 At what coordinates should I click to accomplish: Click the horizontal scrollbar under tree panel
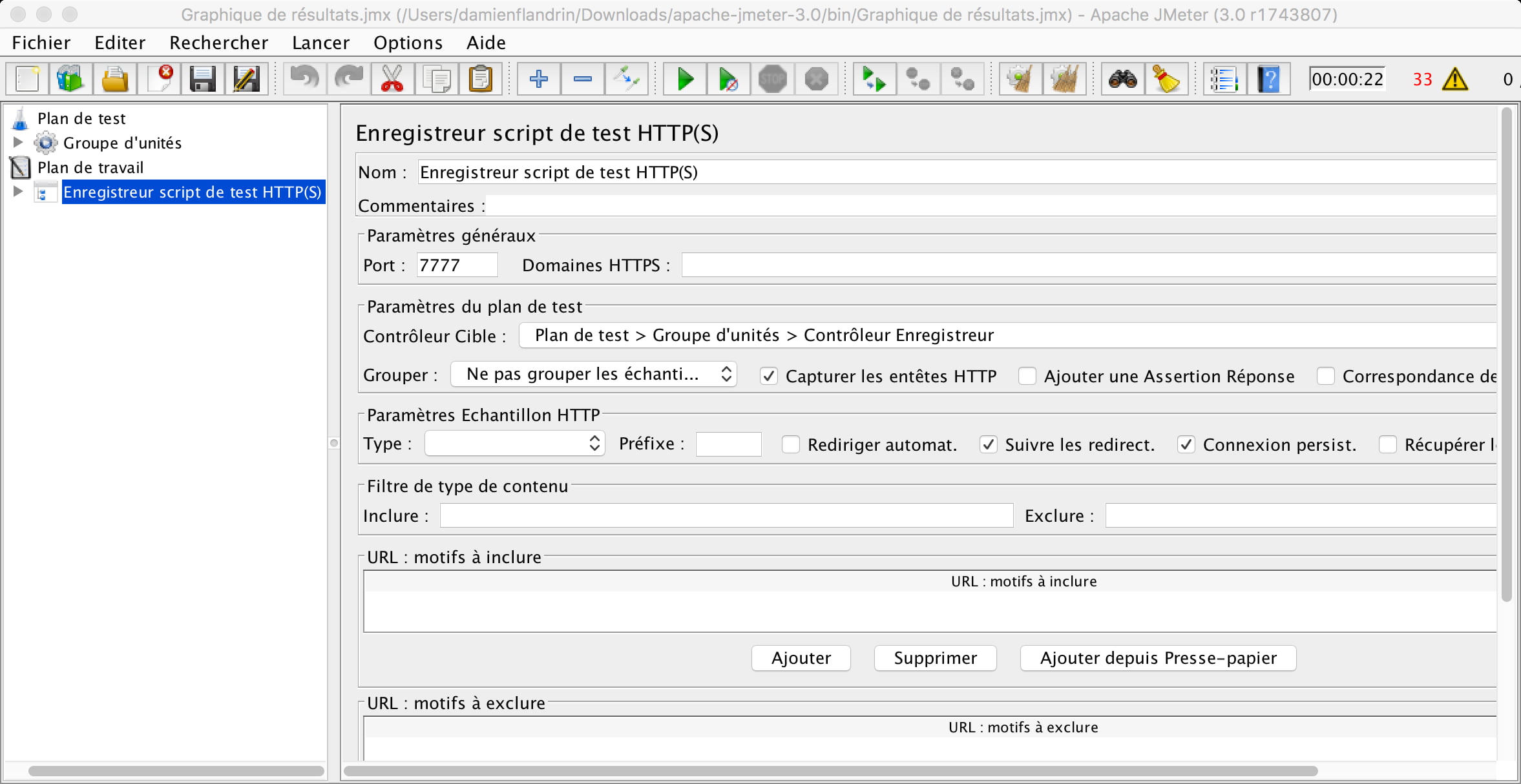176,770
